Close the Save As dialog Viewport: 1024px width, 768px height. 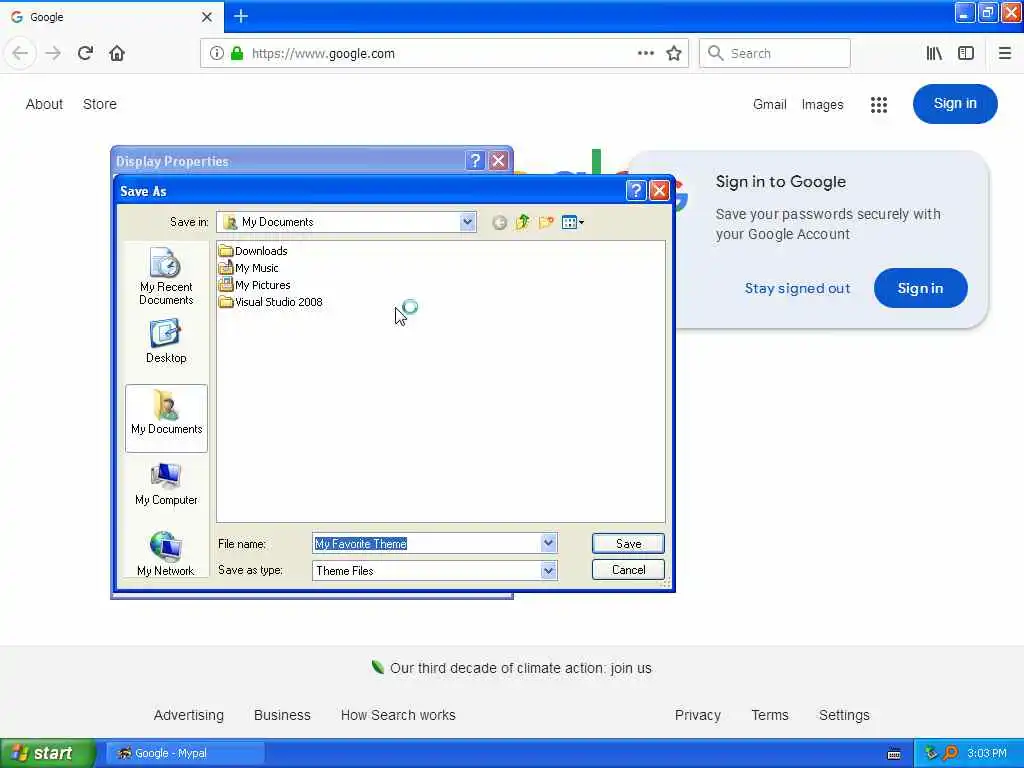659,191
